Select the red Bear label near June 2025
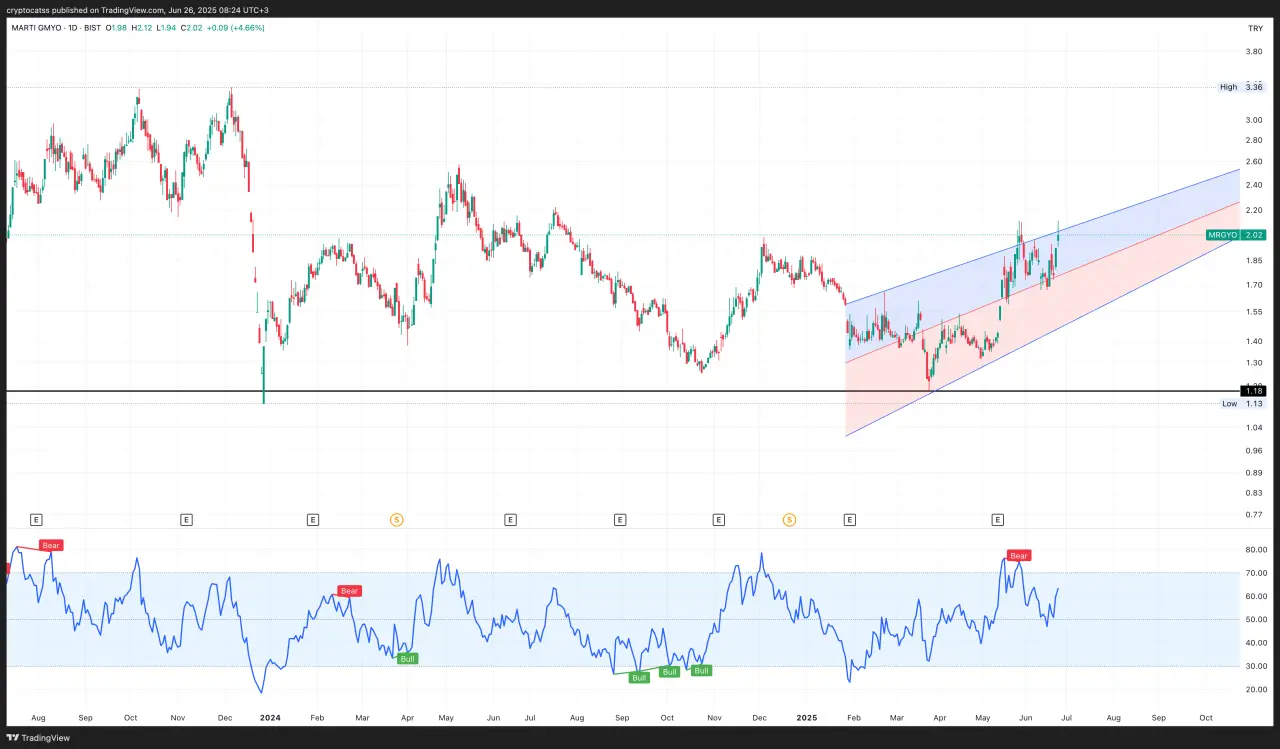This screenshot has width=1280, height=749. [1018, 555]
